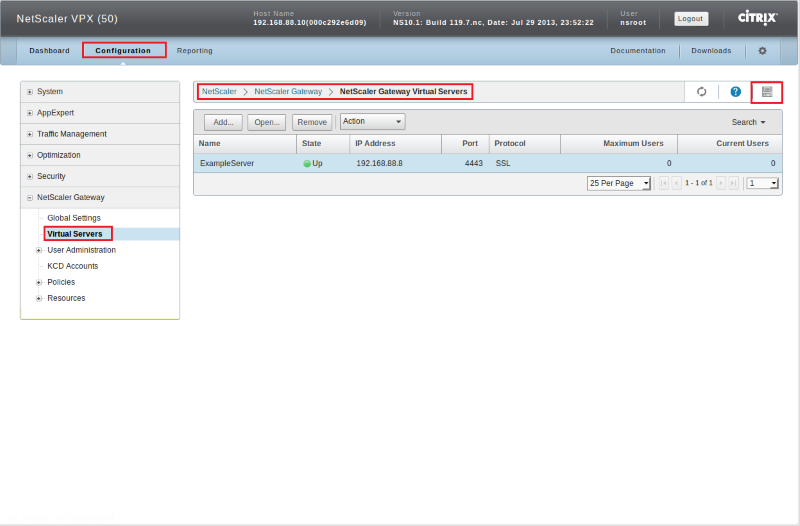Viewport: 800px width, 526px height.
Task: Click the port 4443 cell
Action: [473, 163]
